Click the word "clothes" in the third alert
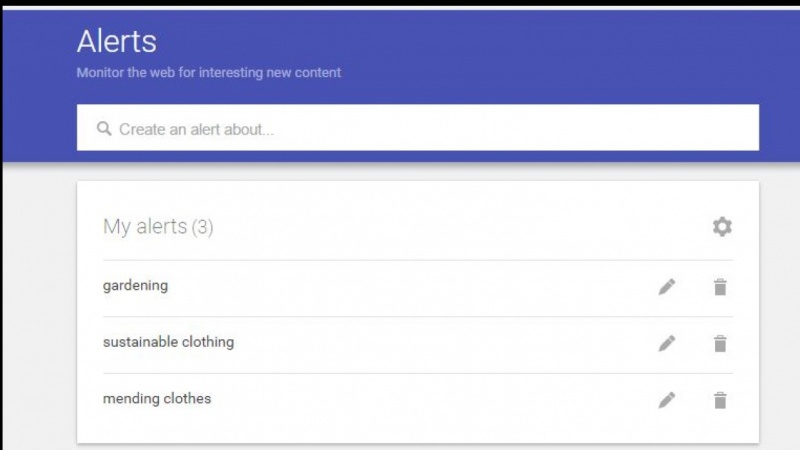 click(187, 398)
